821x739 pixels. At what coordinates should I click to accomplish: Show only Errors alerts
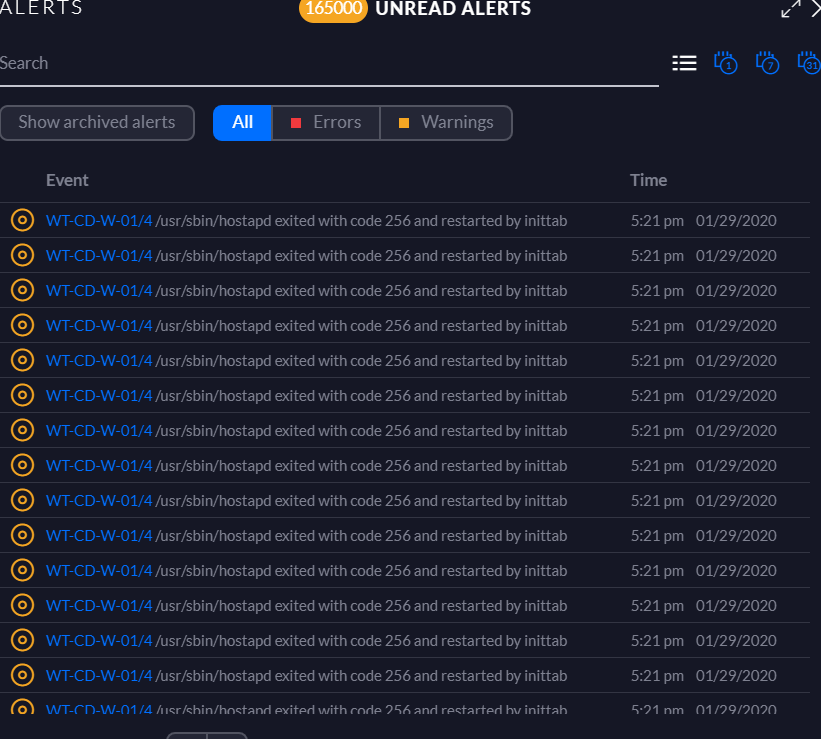326,123
